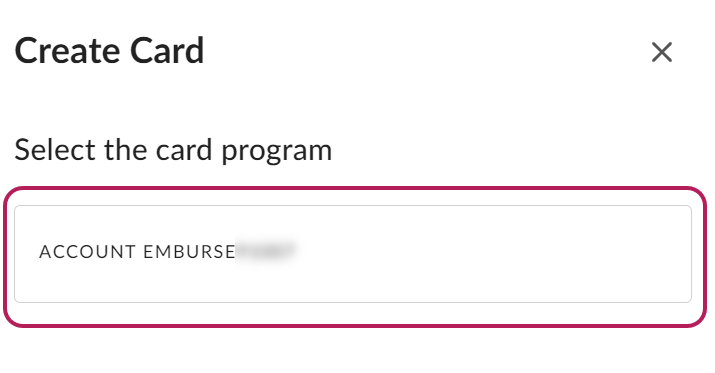Viewport: 715px width, 373px height.
Task: Activate the highlighted card program selection
Action: point(355,256)
